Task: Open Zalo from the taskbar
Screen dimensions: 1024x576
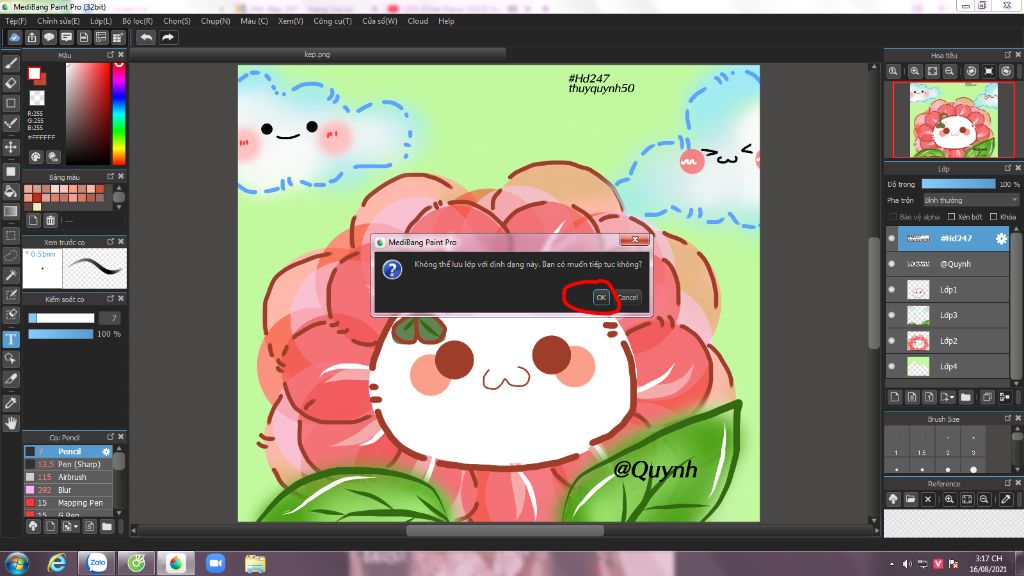Action: click(97, 563)
